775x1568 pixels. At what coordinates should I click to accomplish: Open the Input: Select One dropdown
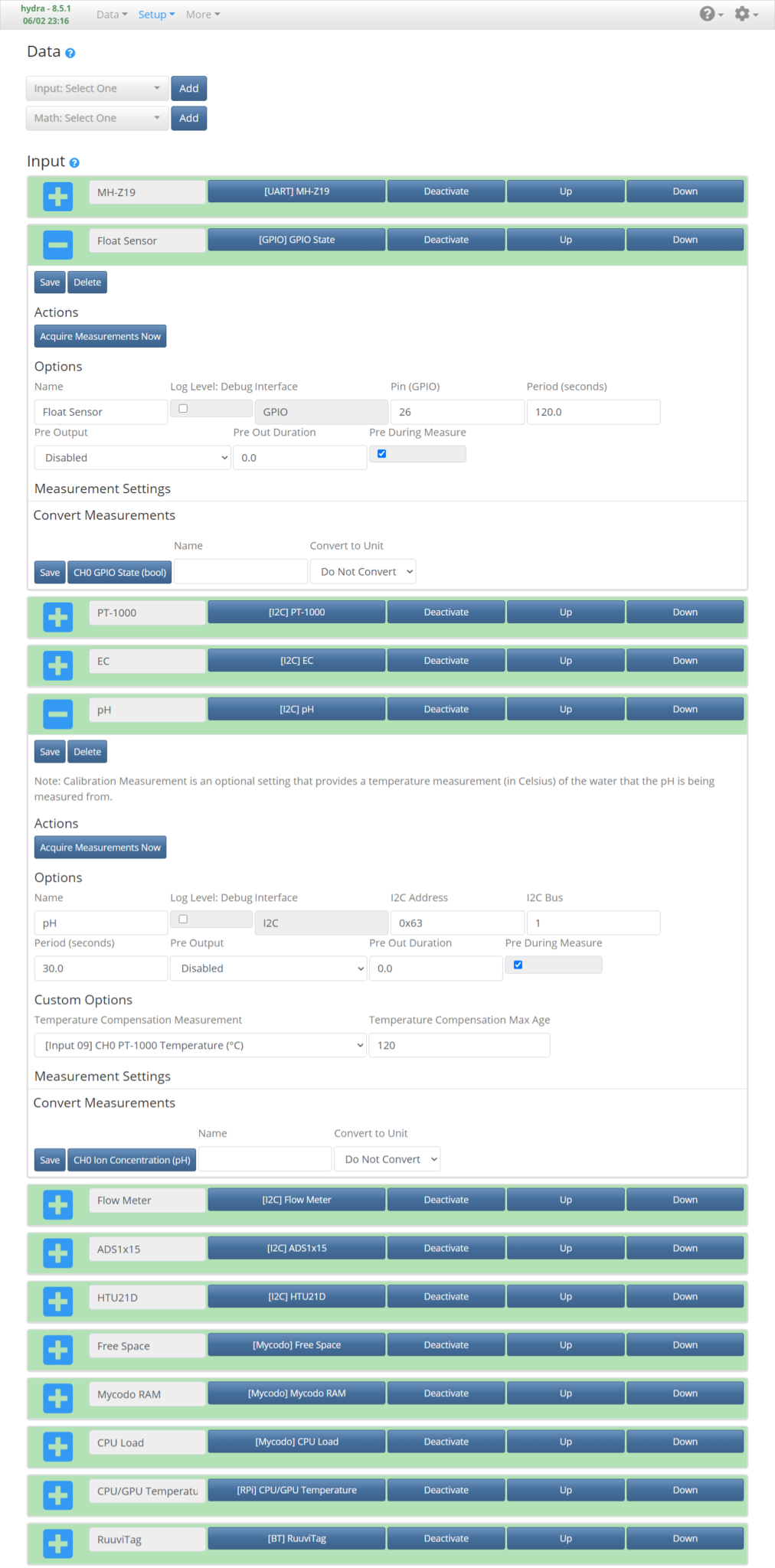97,89
